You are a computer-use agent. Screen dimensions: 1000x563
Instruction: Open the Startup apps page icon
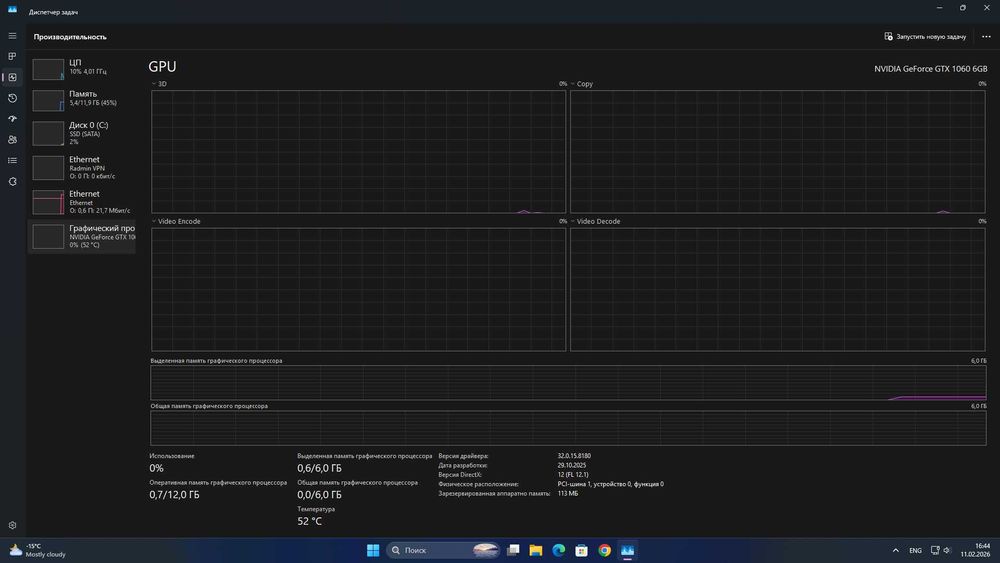tap(12, 119)
